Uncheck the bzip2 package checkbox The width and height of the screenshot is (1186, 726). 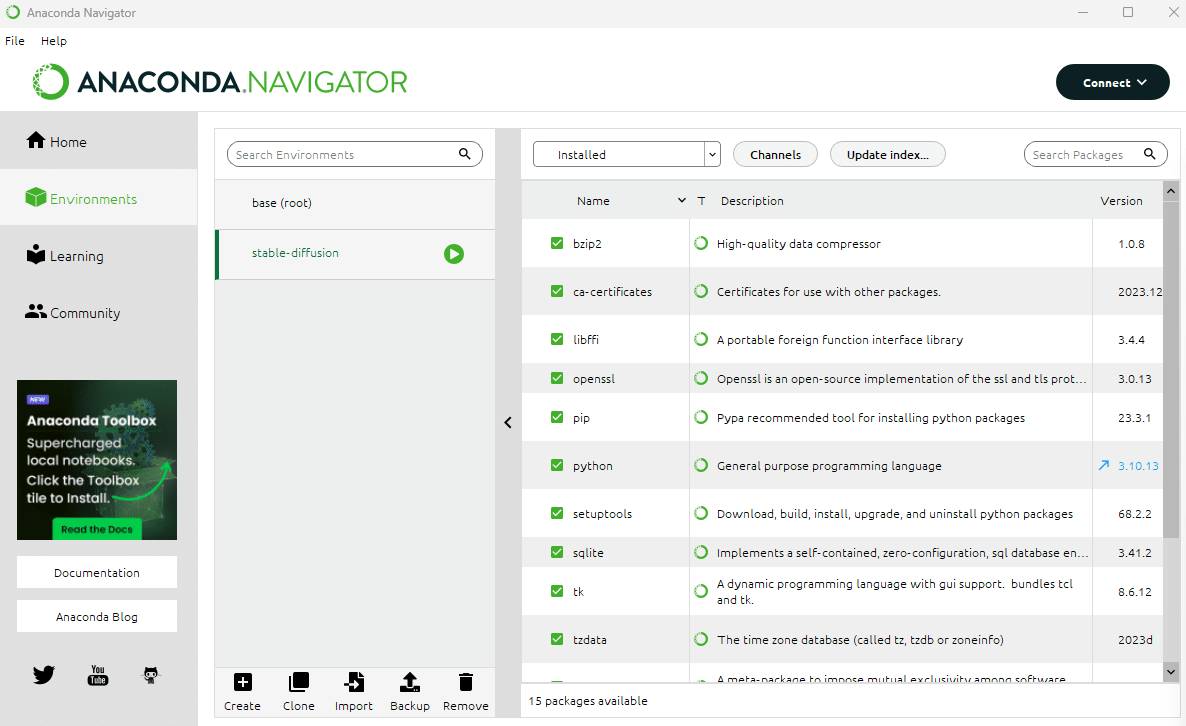pyautogui.click(x=557, y=244)
